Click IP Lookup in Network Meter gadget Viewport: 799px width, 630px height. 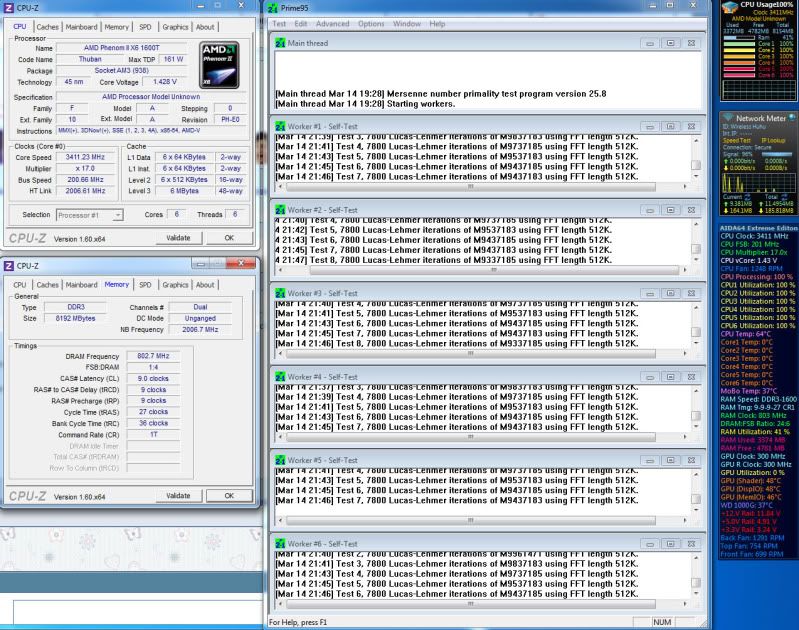pyautogui.click(x=771, y=141)
